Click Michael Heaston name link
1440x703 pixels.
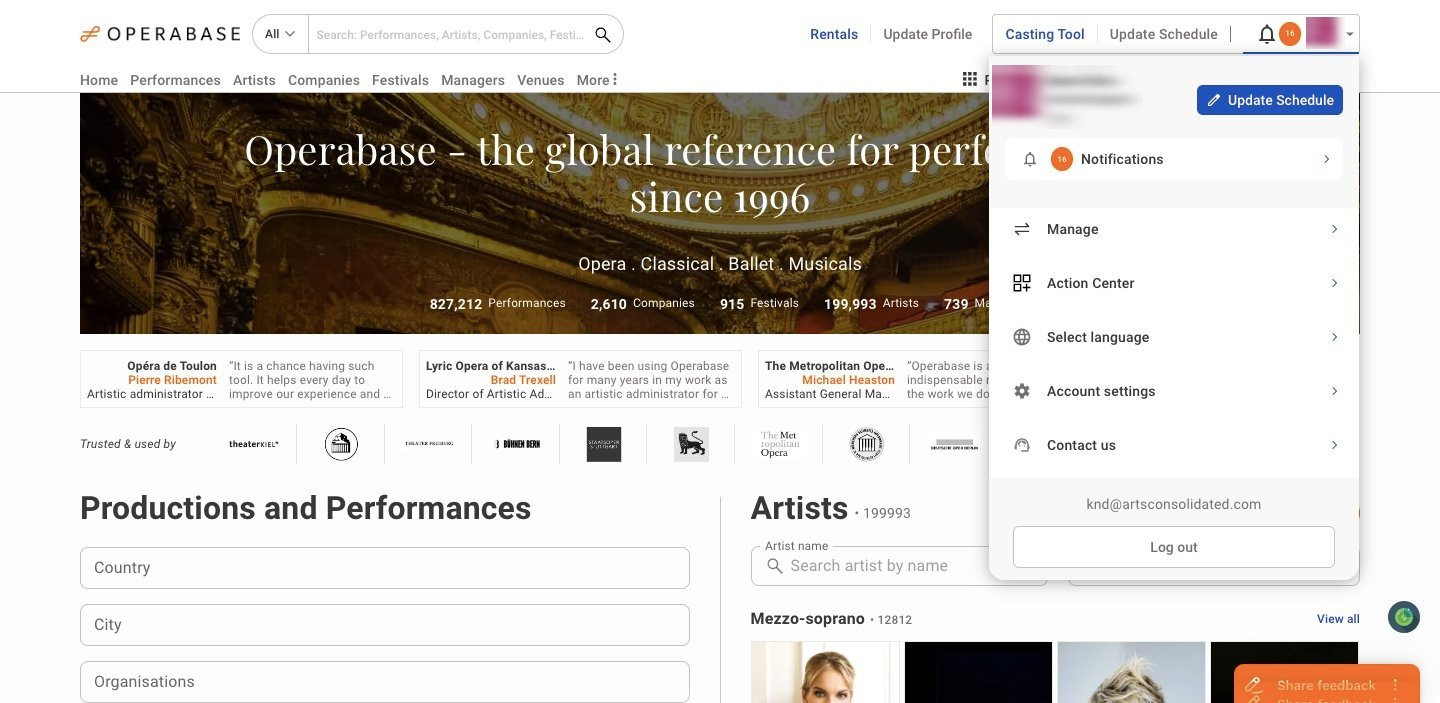click(848, 380)
